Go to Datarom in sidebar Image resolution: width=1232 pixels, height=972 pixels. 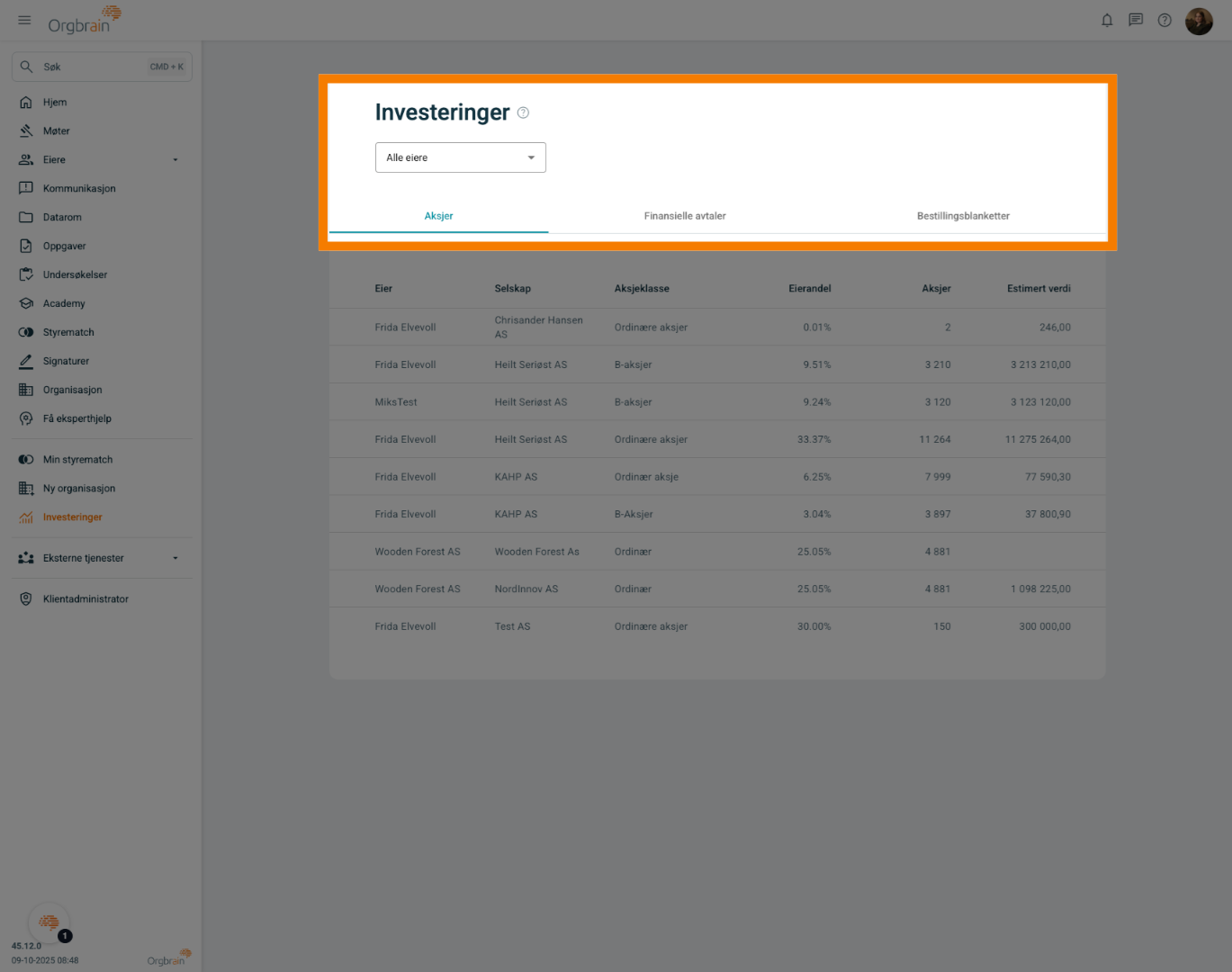click(62, 218)
